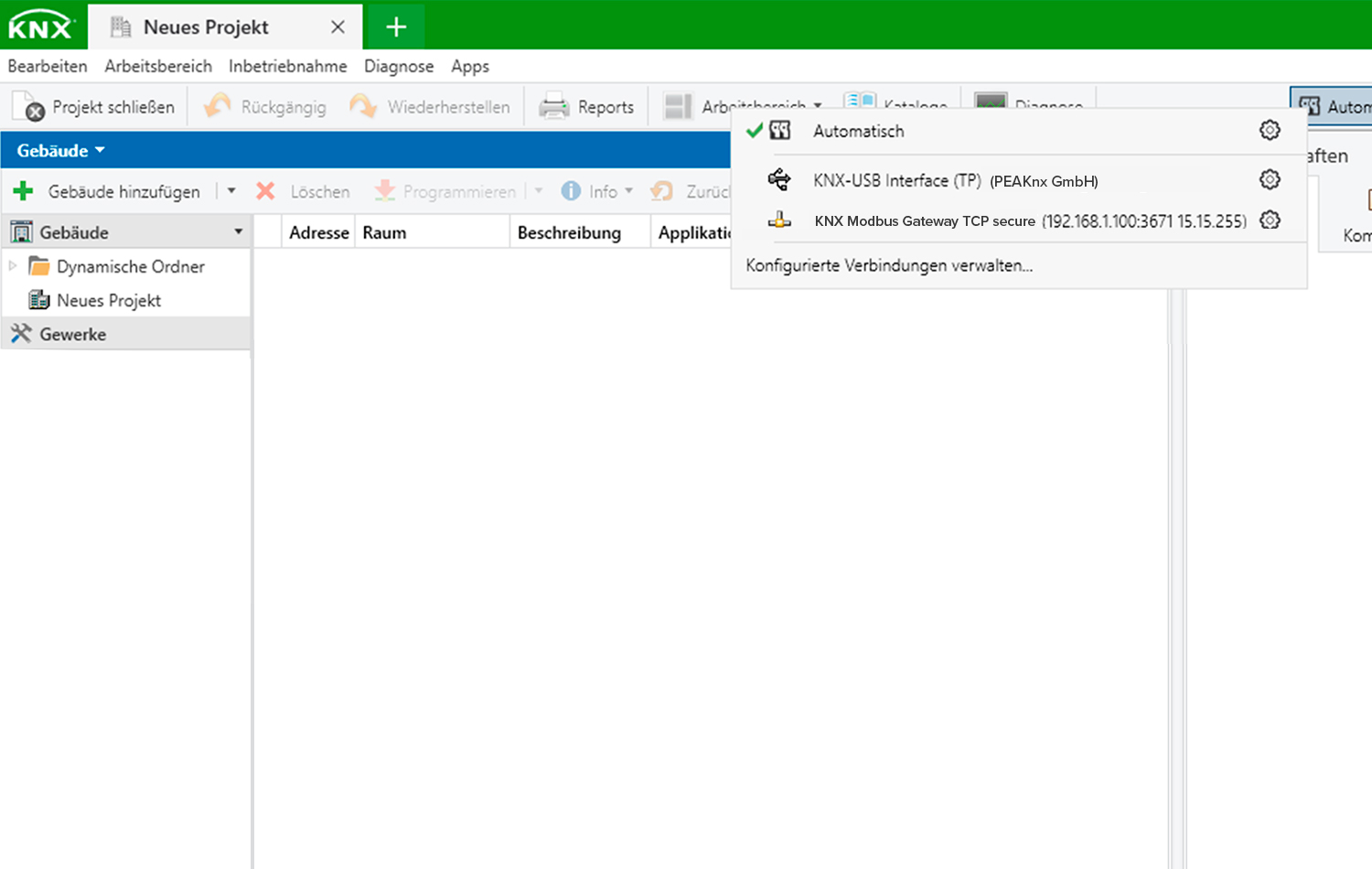Sort by the Beschreibung column header
The image size is (1372, 869).
click(x=580, y=232)
